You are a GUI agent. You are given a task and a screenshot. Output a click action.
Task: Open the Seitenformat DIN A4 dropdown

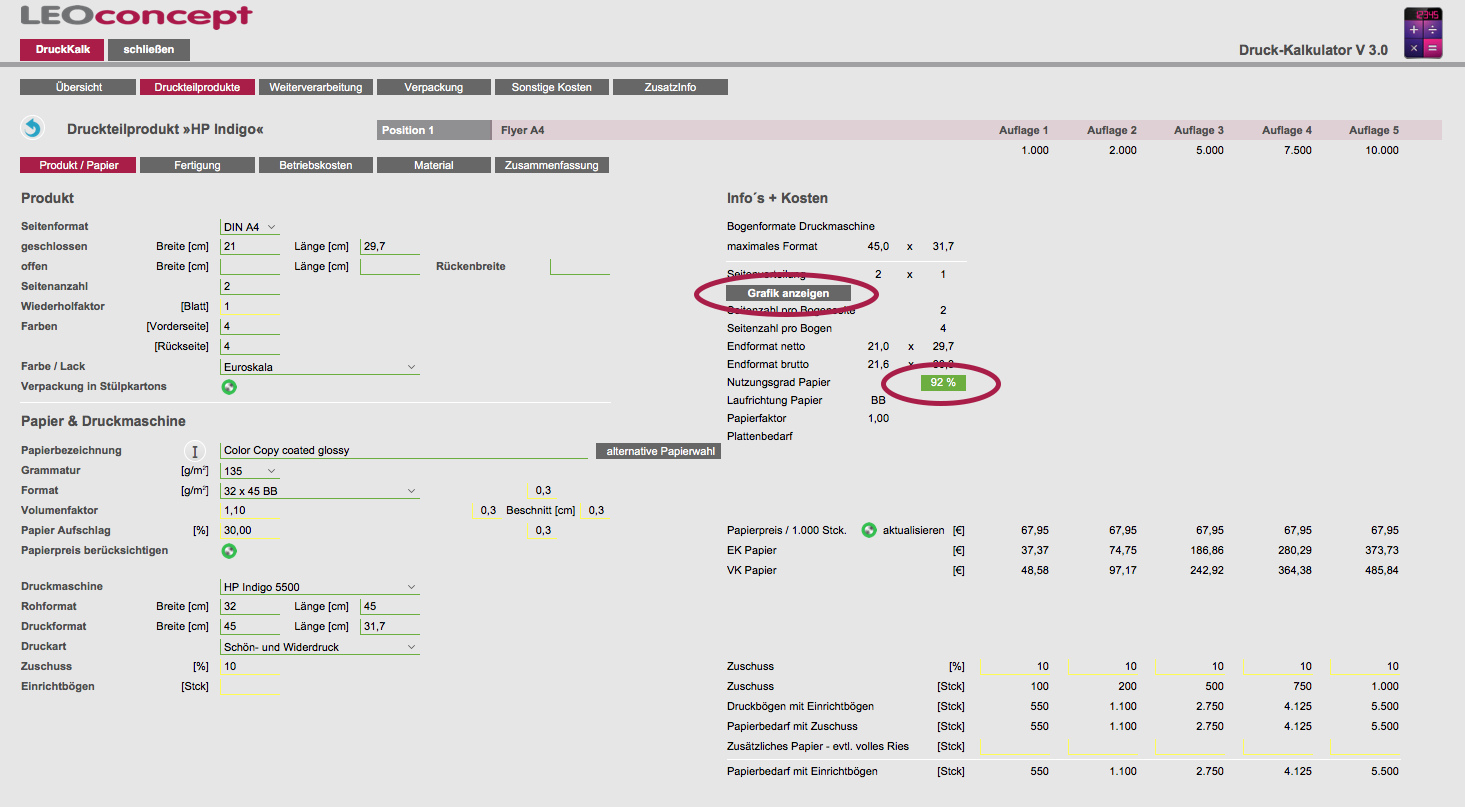pyautogui.click(x=249, y=227)
